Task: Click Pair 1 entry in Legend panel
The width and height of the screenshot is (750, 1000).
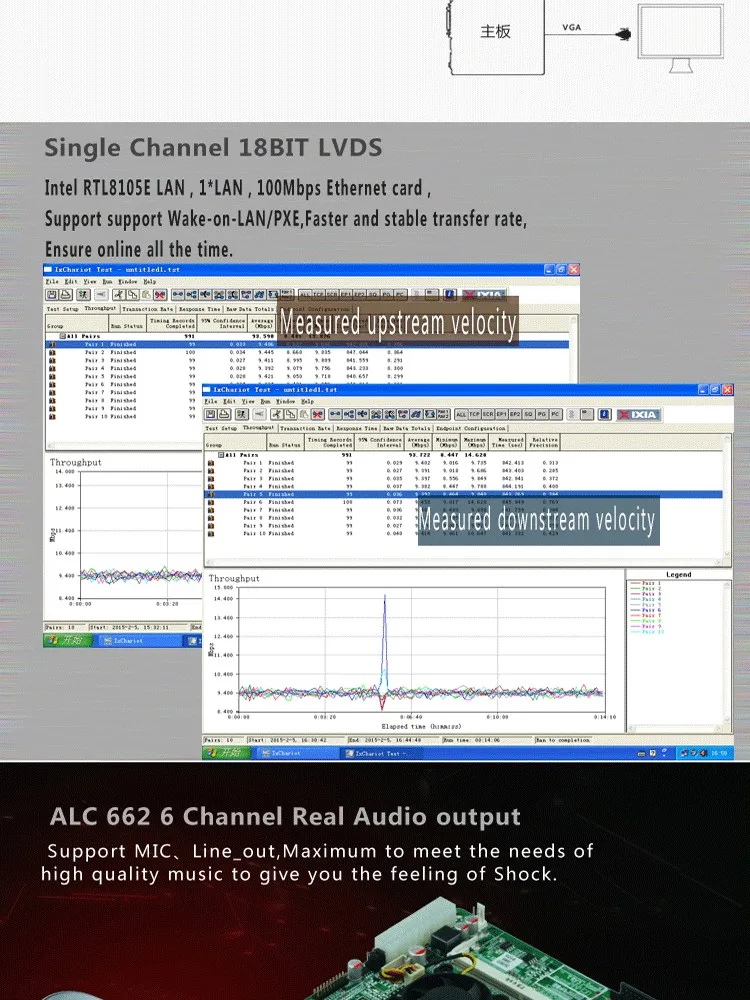Action: point(645,583)
